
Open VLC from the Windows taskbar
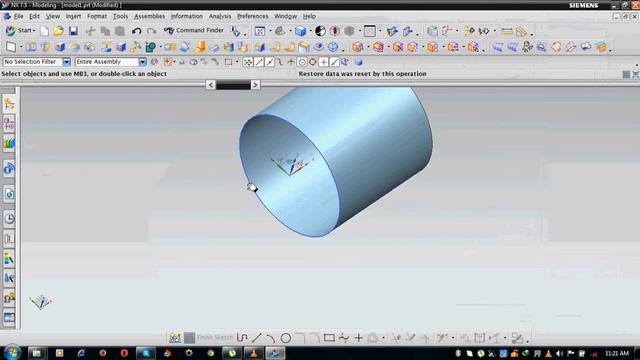253,353
